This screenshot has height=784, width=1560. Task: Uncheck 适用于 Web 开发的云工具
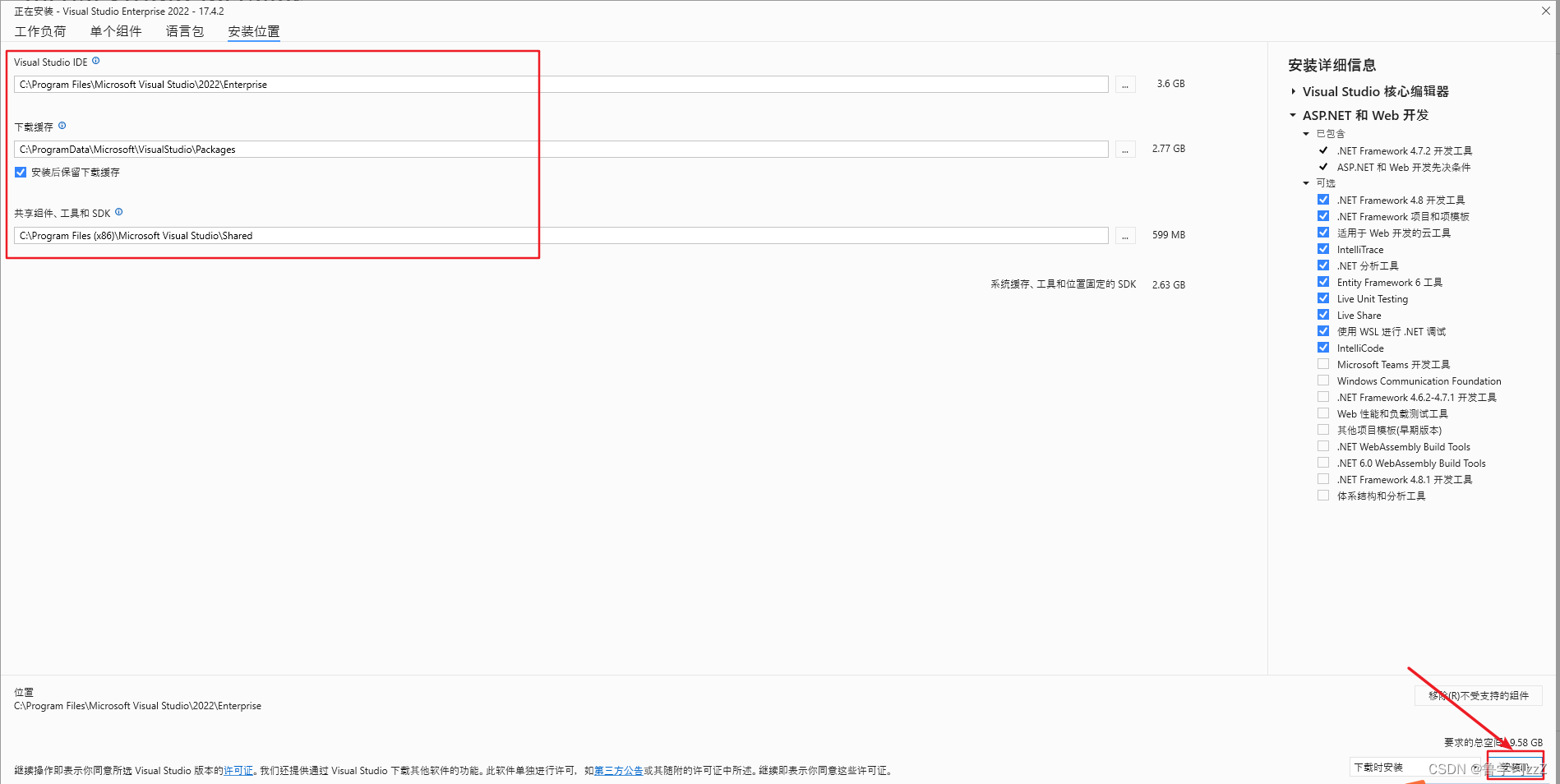tap(1323, 233)
